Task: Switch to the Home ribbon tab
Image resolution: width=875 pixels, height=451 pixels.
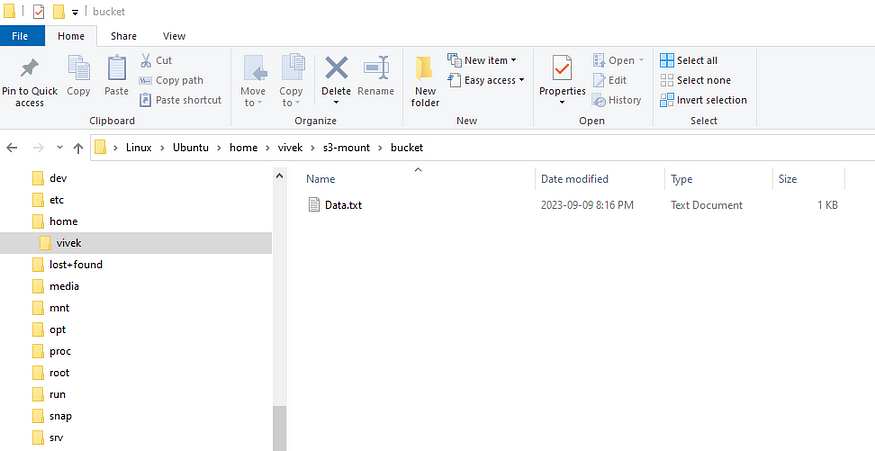Action: coord(71,36)
